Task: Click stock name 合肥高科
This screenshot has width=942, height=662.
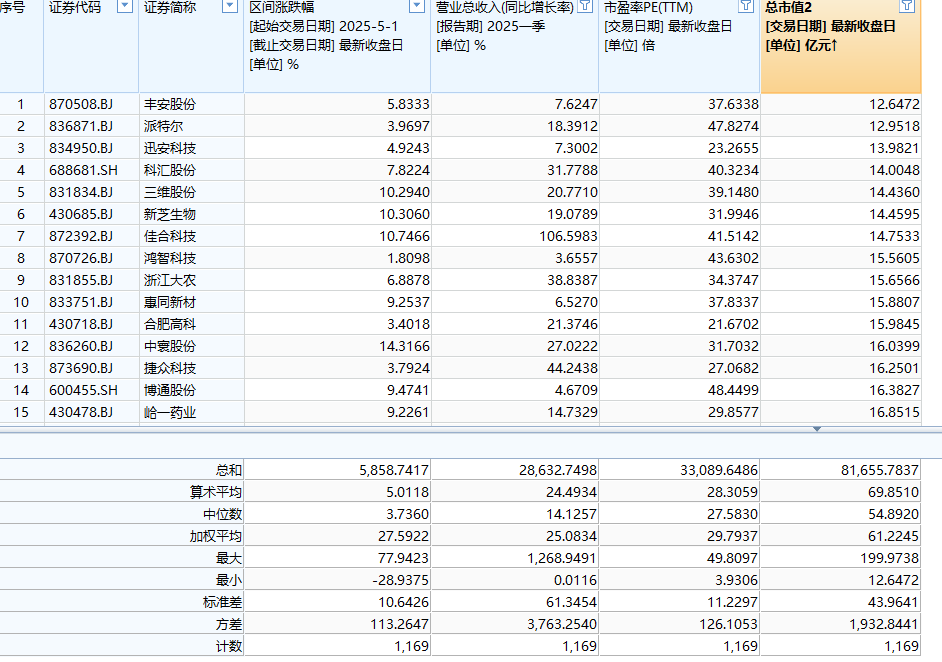Action: 169,324
